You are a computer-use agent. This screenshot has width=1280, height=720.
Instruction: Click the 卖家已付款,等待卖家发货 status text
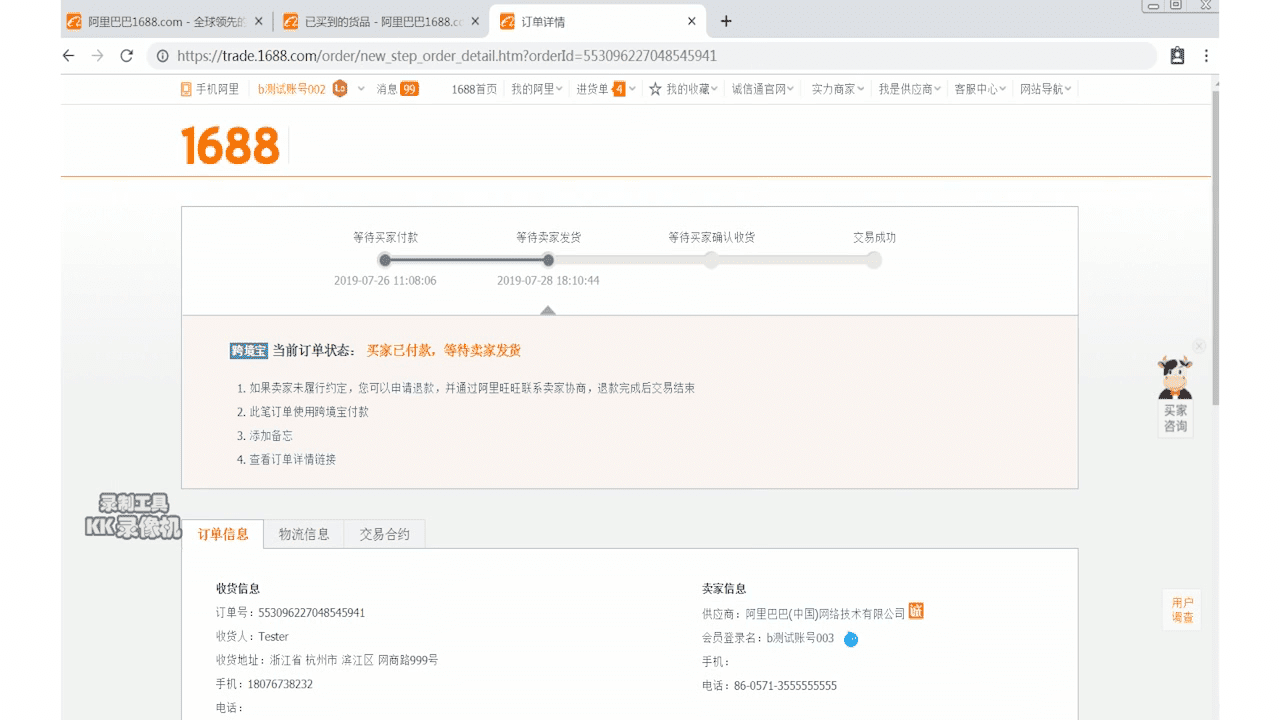pyautogui.click(x=443, y=351)
